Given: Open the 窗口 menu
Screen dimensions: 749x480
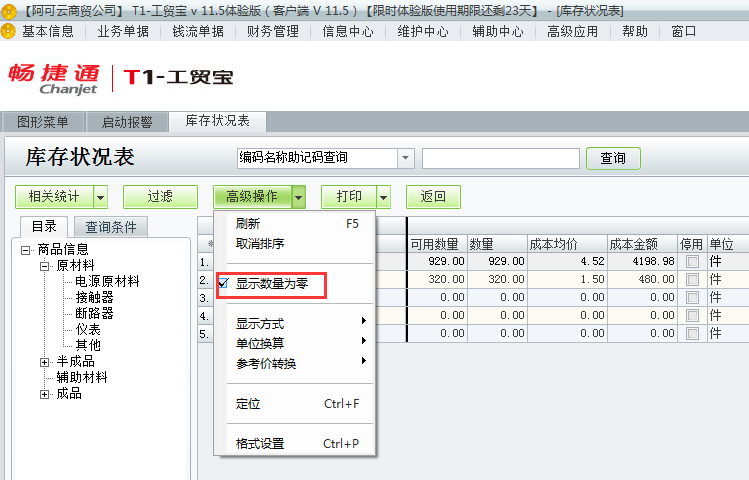Looking at the screenshot, I should (x=684, y=32).
